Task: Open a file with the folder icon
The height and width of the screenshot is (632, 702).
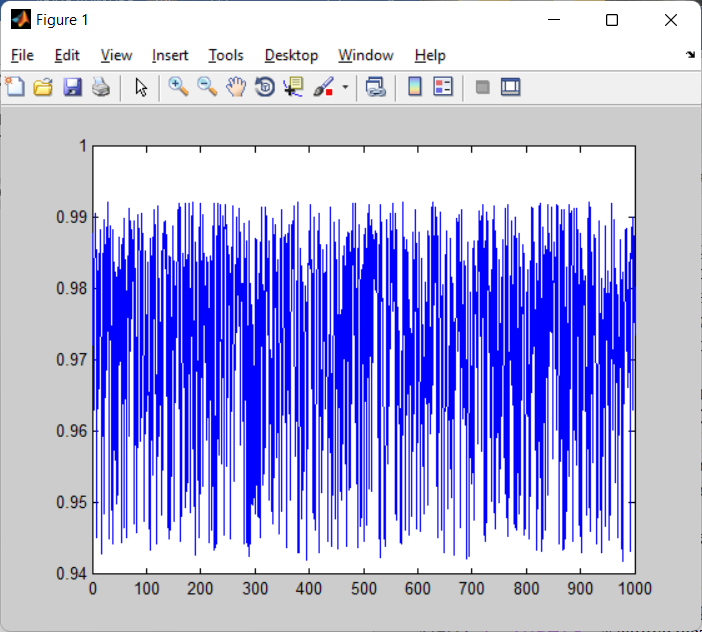Action: (x=43, y=87)
